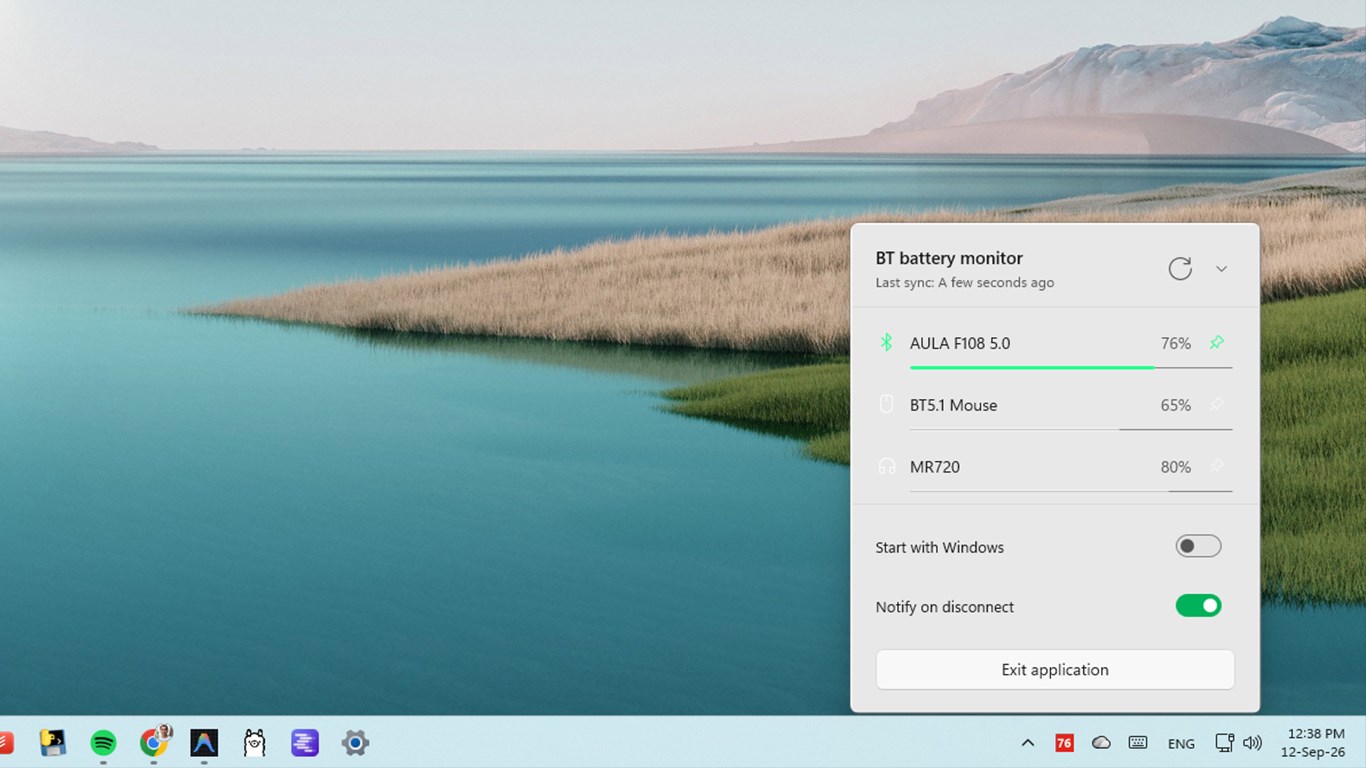Switch input language via ENG indicator
Viewport: 1366px width, 768px height.
point(1181,743)
